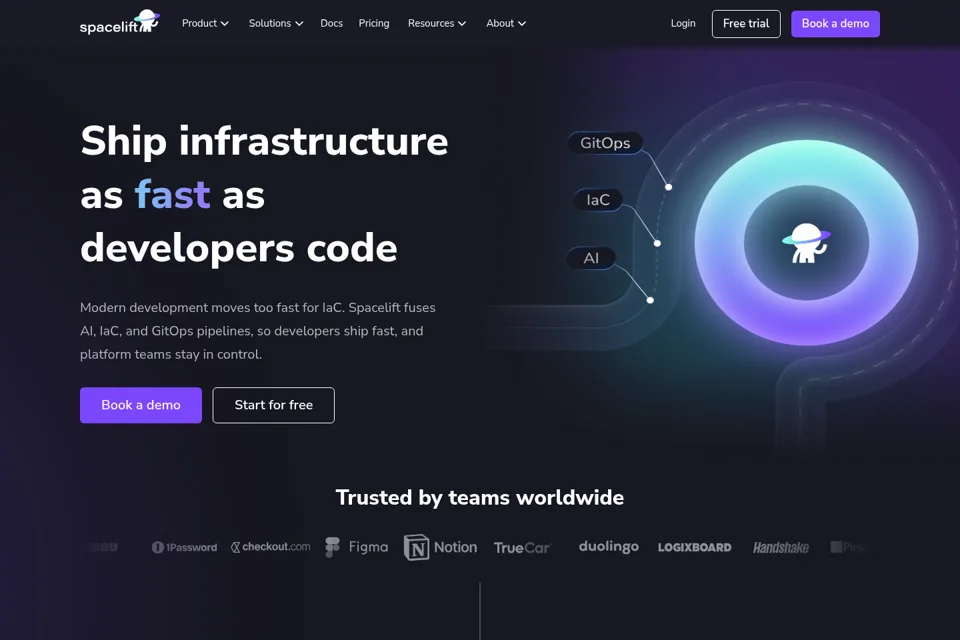Select the AI label pill
Image resolution: width=960 pixels, height=640 pixels.
pos(591,258)
